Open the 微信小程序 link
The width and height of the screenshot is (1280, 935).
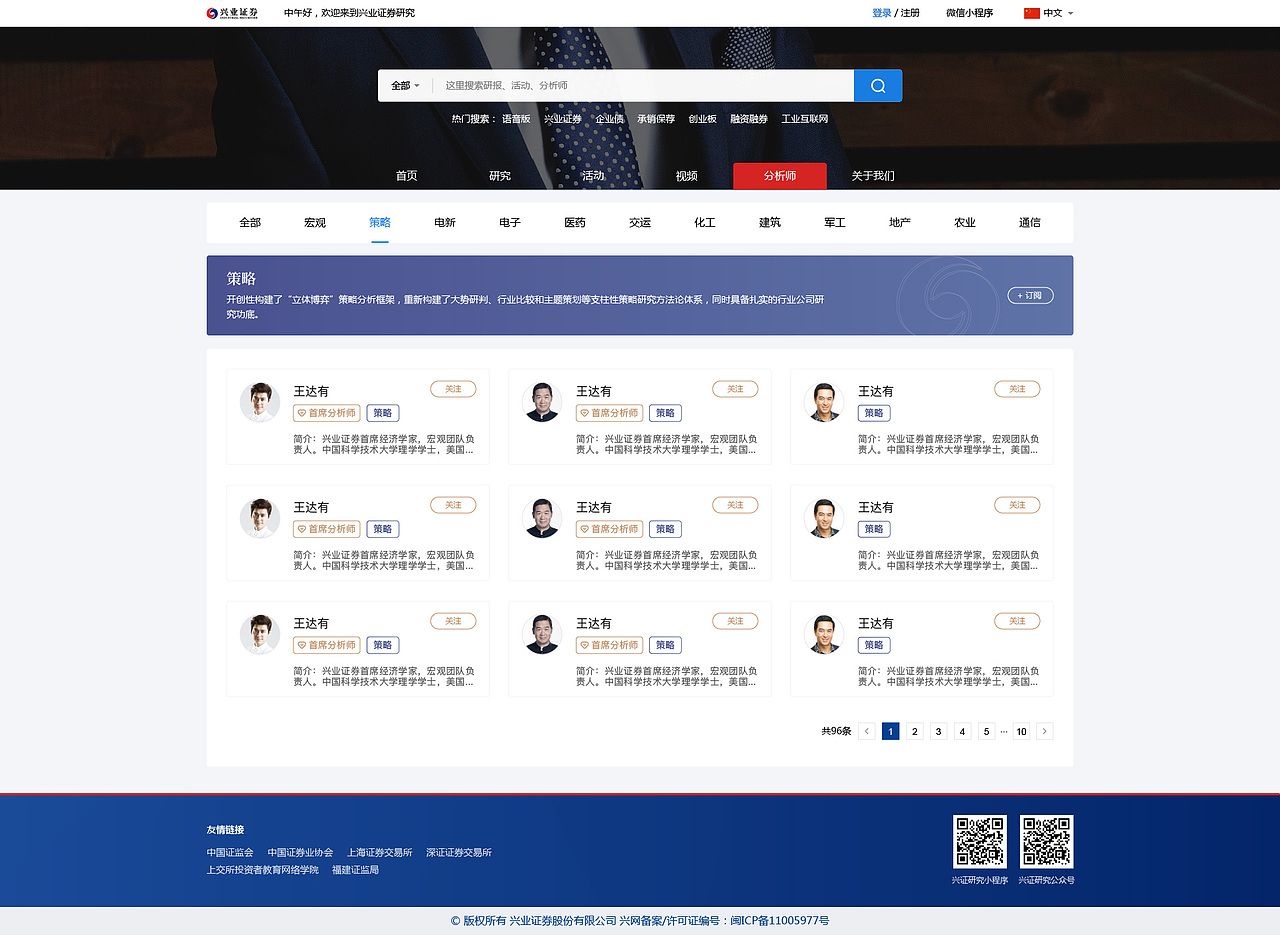pos(969,13)
